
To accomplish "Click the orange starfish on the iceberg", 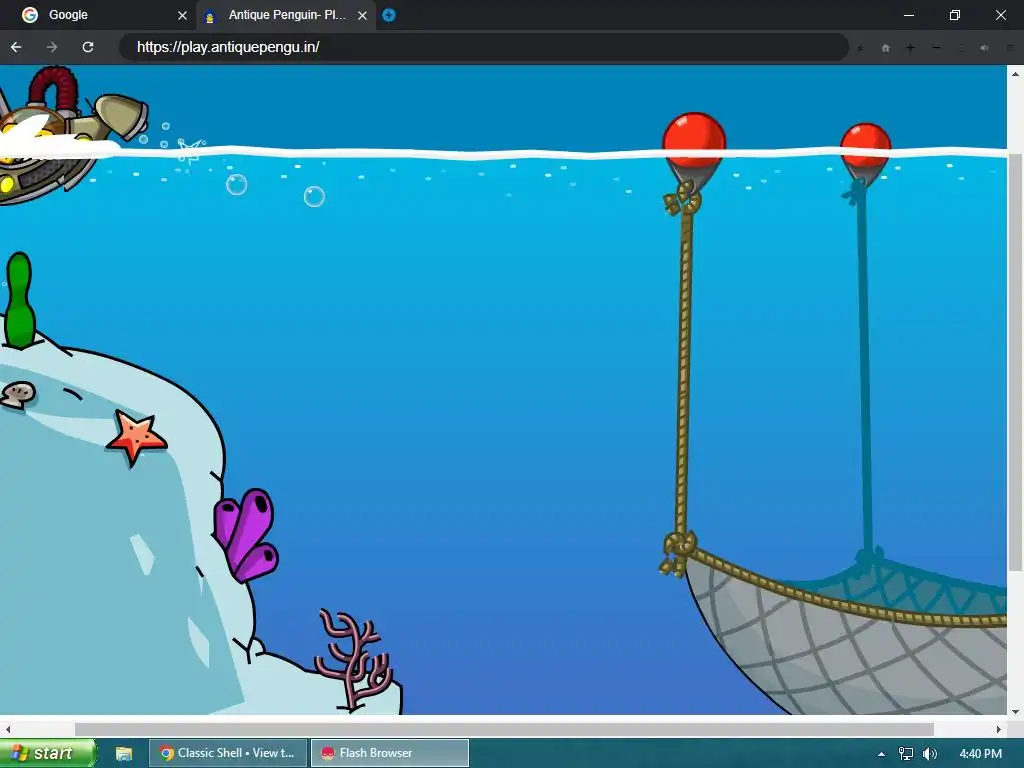I will pyautogui.click(x=136, y=437).
